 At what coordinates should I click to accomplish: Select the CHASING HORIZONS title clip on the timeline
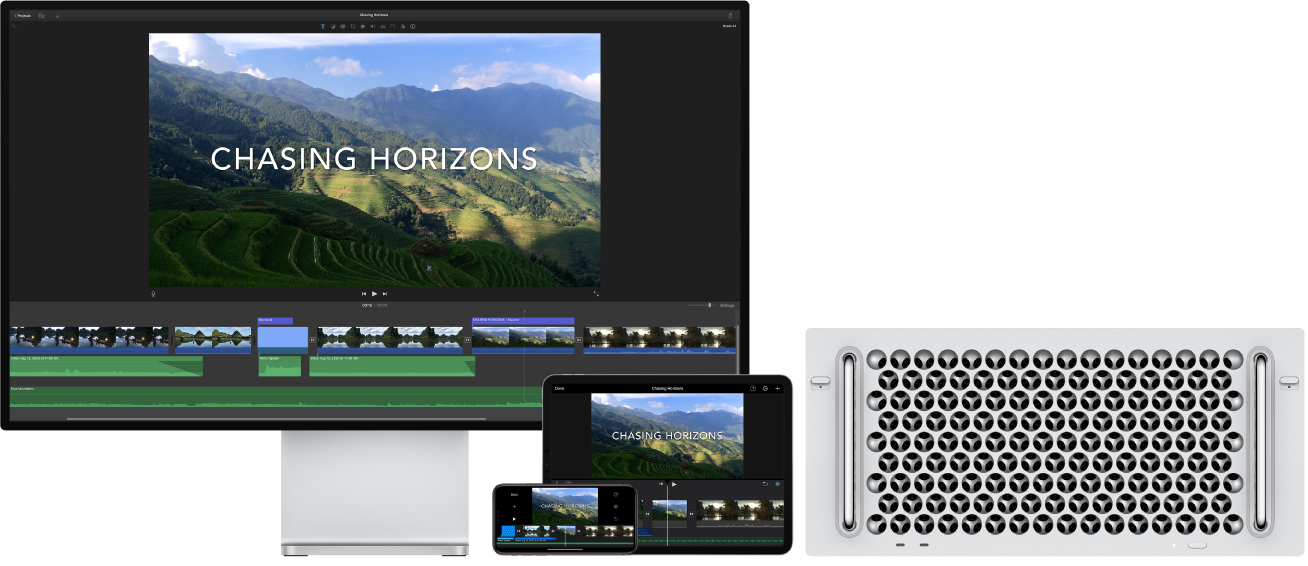tap(523, 321)
